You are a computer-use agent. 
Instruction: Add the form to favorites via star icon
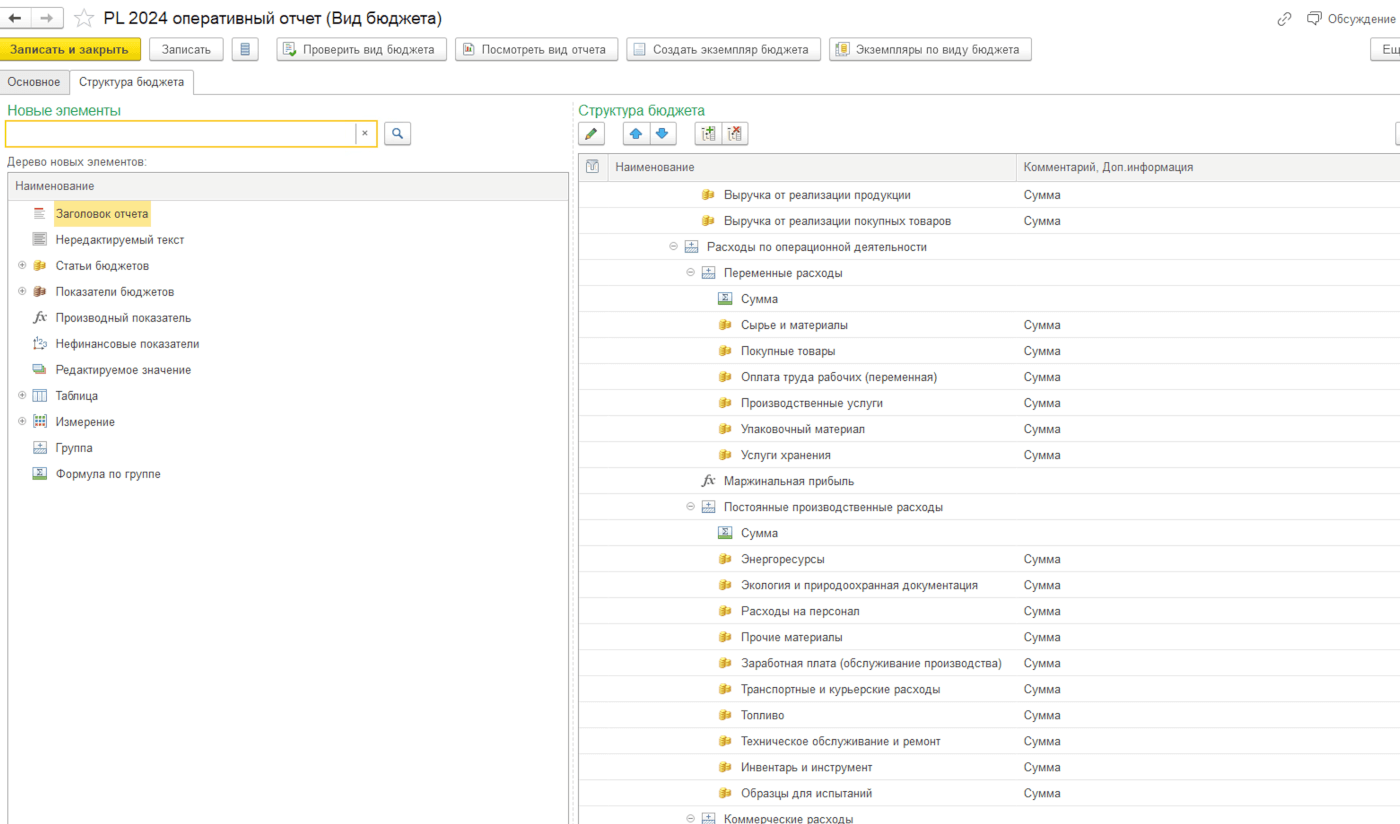pyautogui.click(x=84, y=19)
